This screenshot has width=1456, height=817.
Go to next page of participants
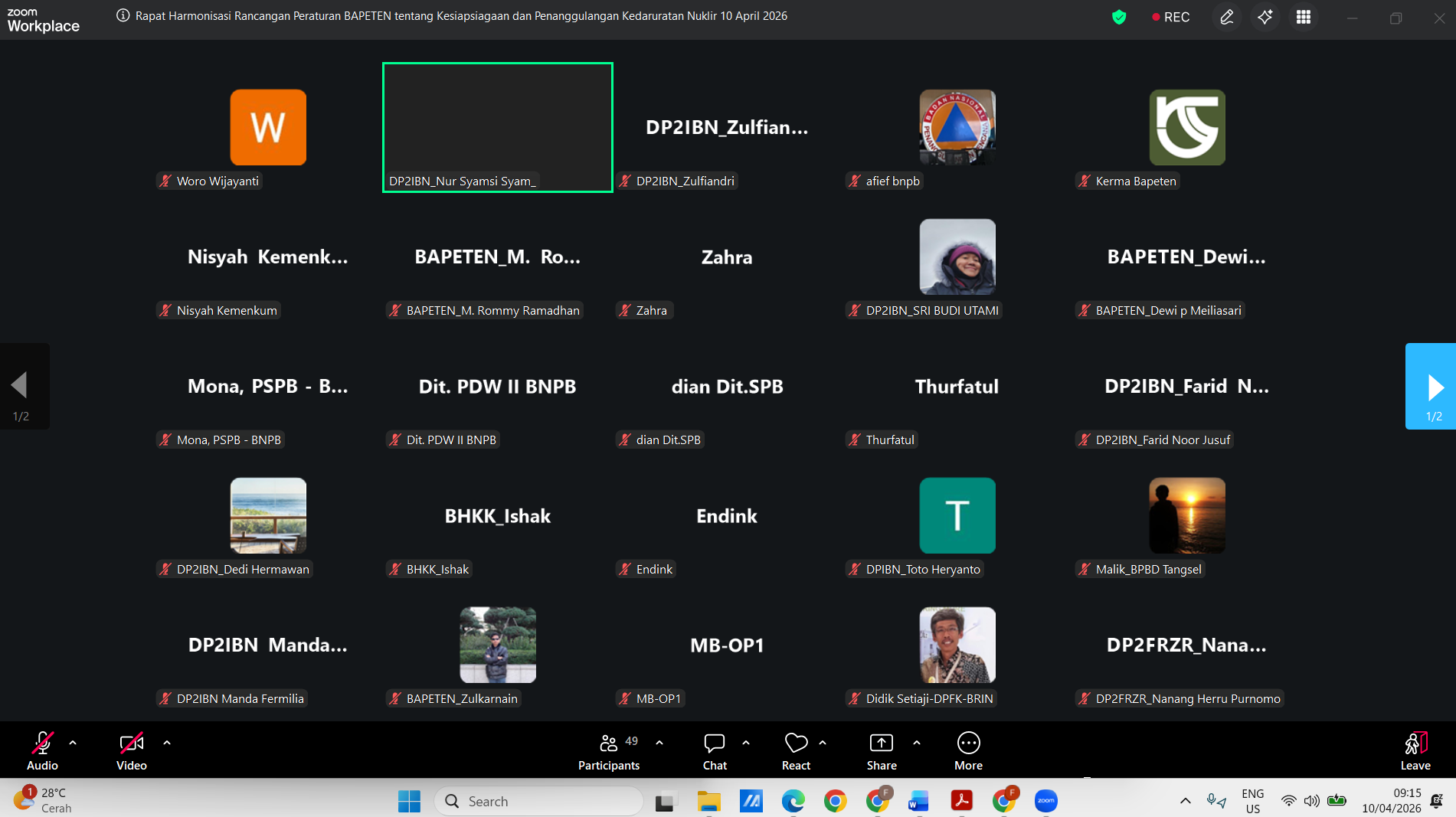[x=1431, y=387]
